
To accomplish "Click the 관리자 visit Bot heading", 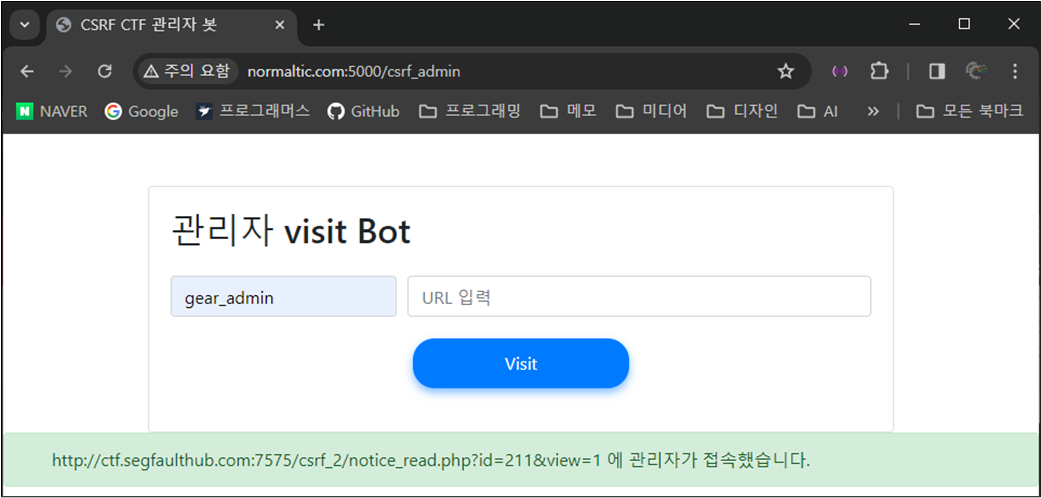I will tap(291, 232).
